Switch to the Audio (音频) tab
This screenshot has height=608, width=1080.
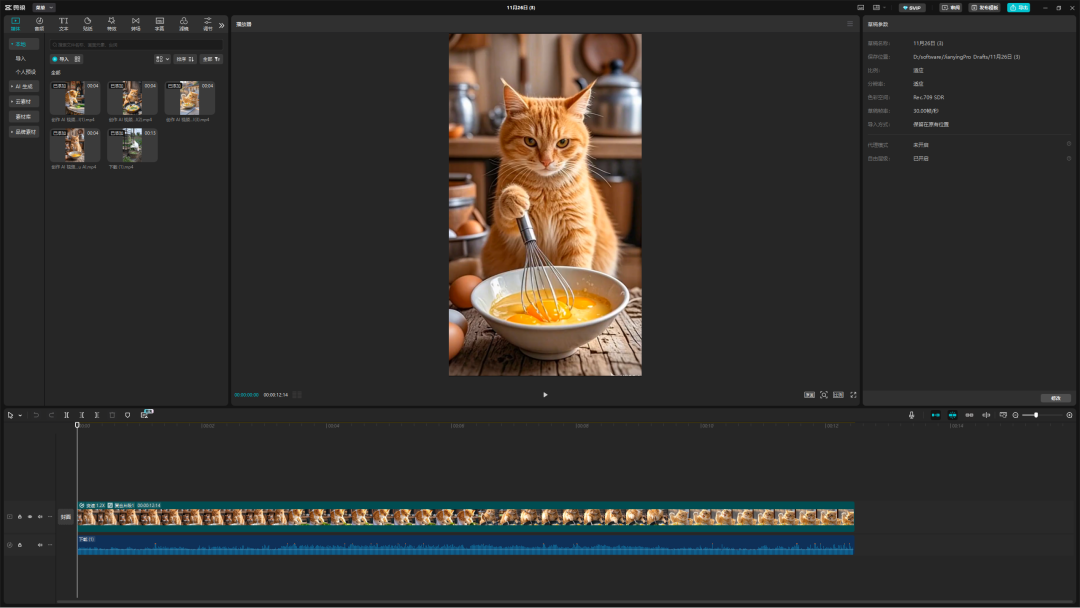(x=39, y=23)
